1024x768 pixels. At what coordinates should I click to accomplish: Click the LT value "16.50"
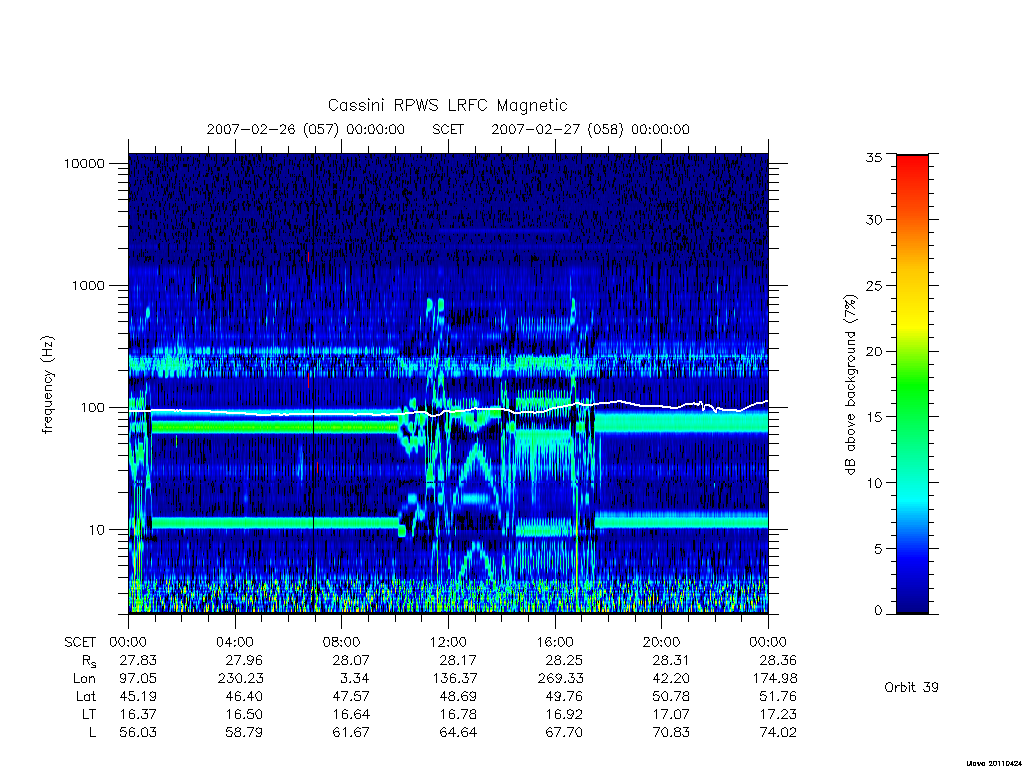click(244, 714)
